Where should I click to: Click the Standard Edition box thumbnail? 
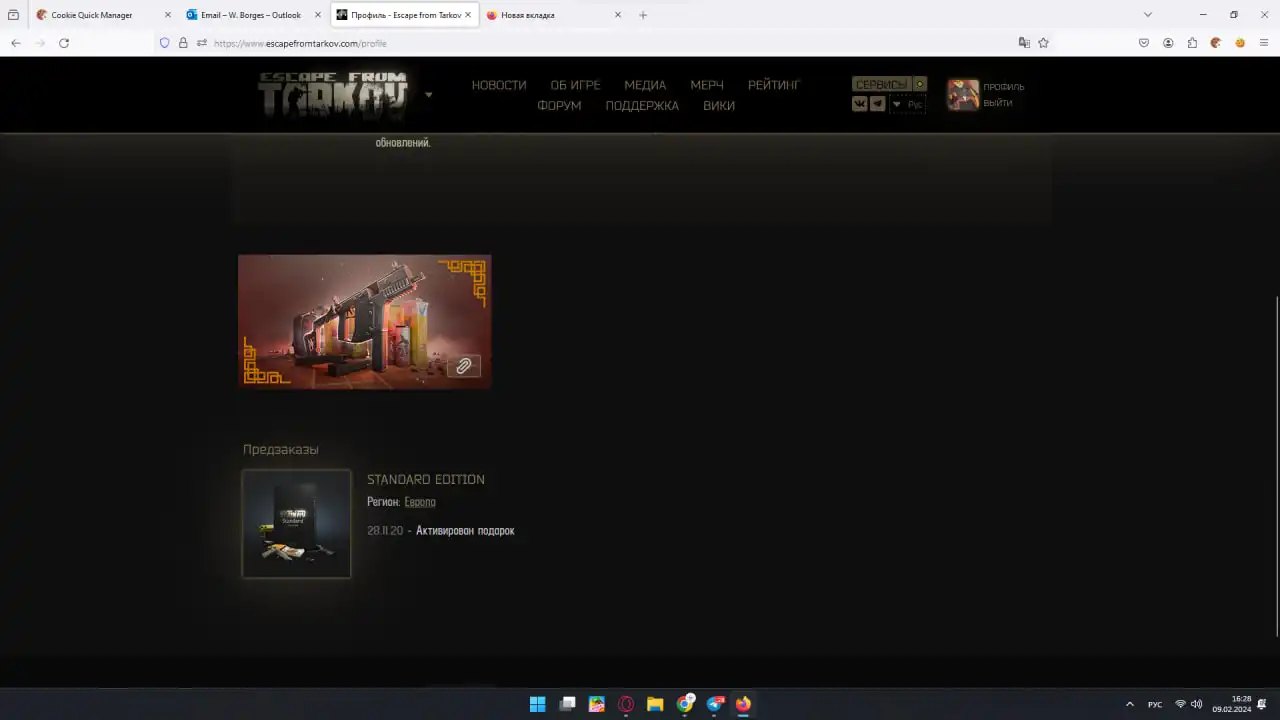[x=296, y=523]
